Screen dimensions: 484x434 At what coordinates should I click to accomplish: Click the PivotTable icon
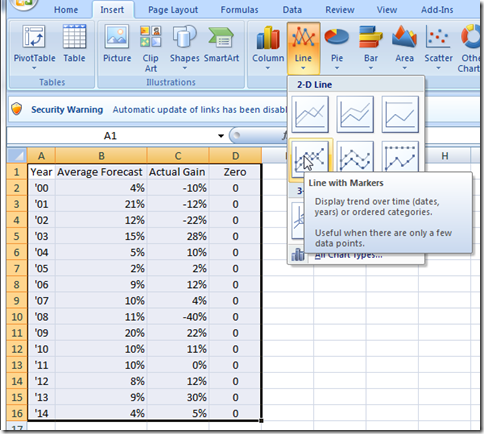[34, 37]
